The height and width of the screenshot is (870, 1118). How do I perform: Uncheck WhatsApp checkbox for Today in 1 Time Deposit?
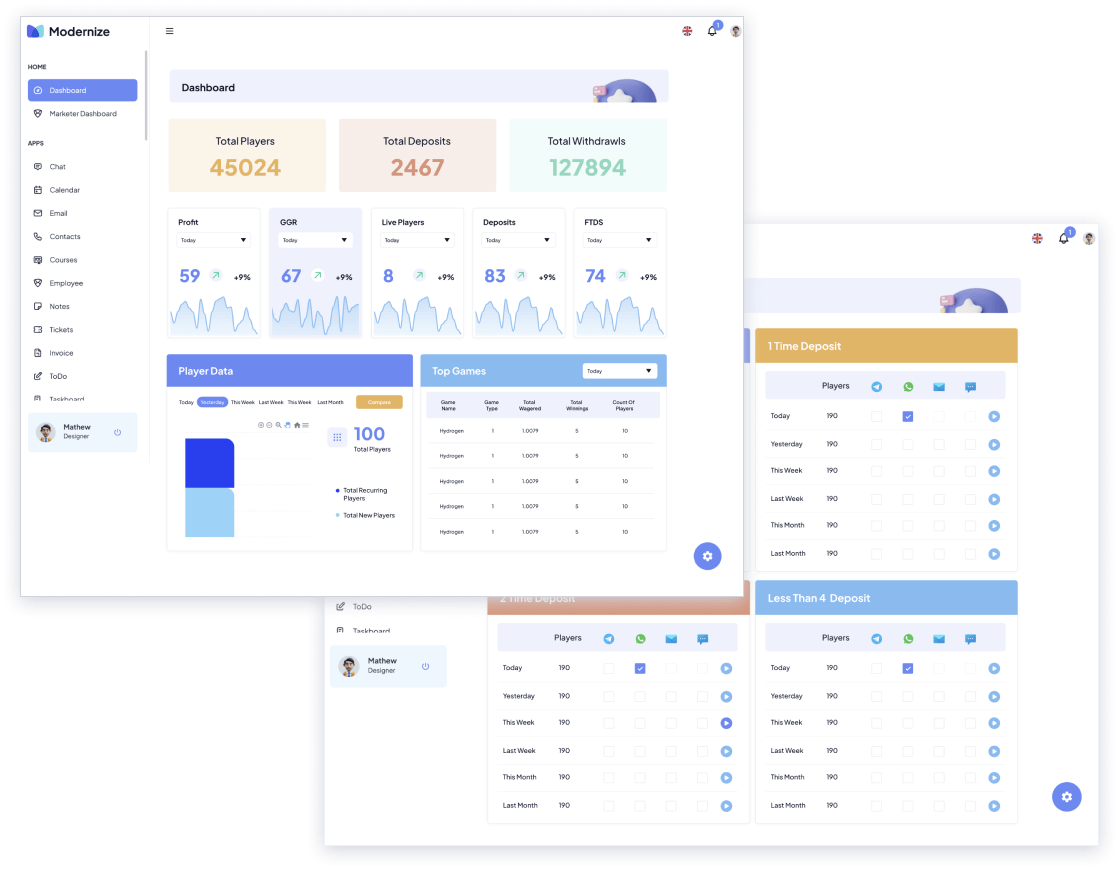tap(908, 416)
